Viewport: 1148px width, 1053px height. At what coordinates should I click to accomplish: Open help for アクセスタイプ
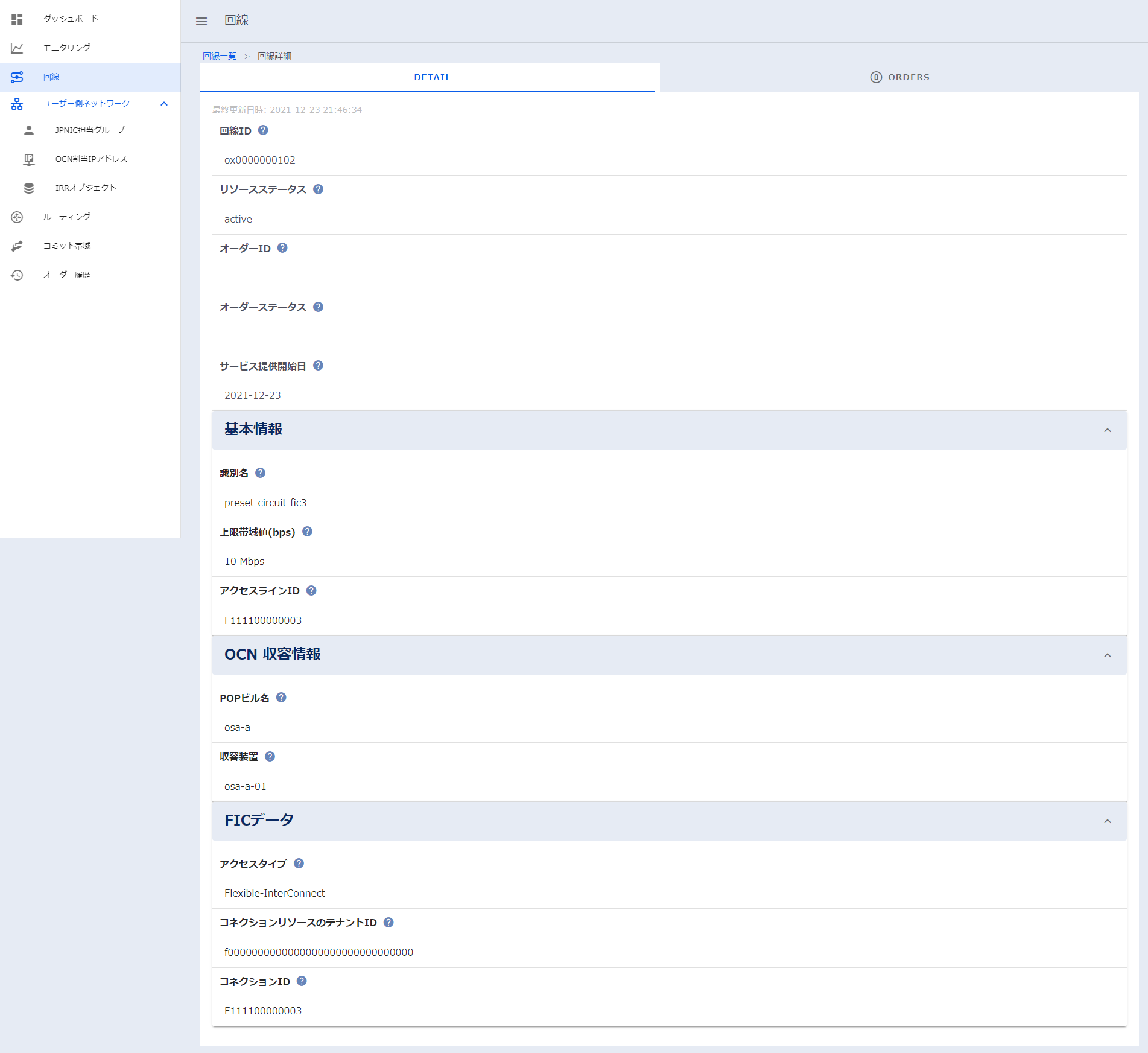(299, 864)
